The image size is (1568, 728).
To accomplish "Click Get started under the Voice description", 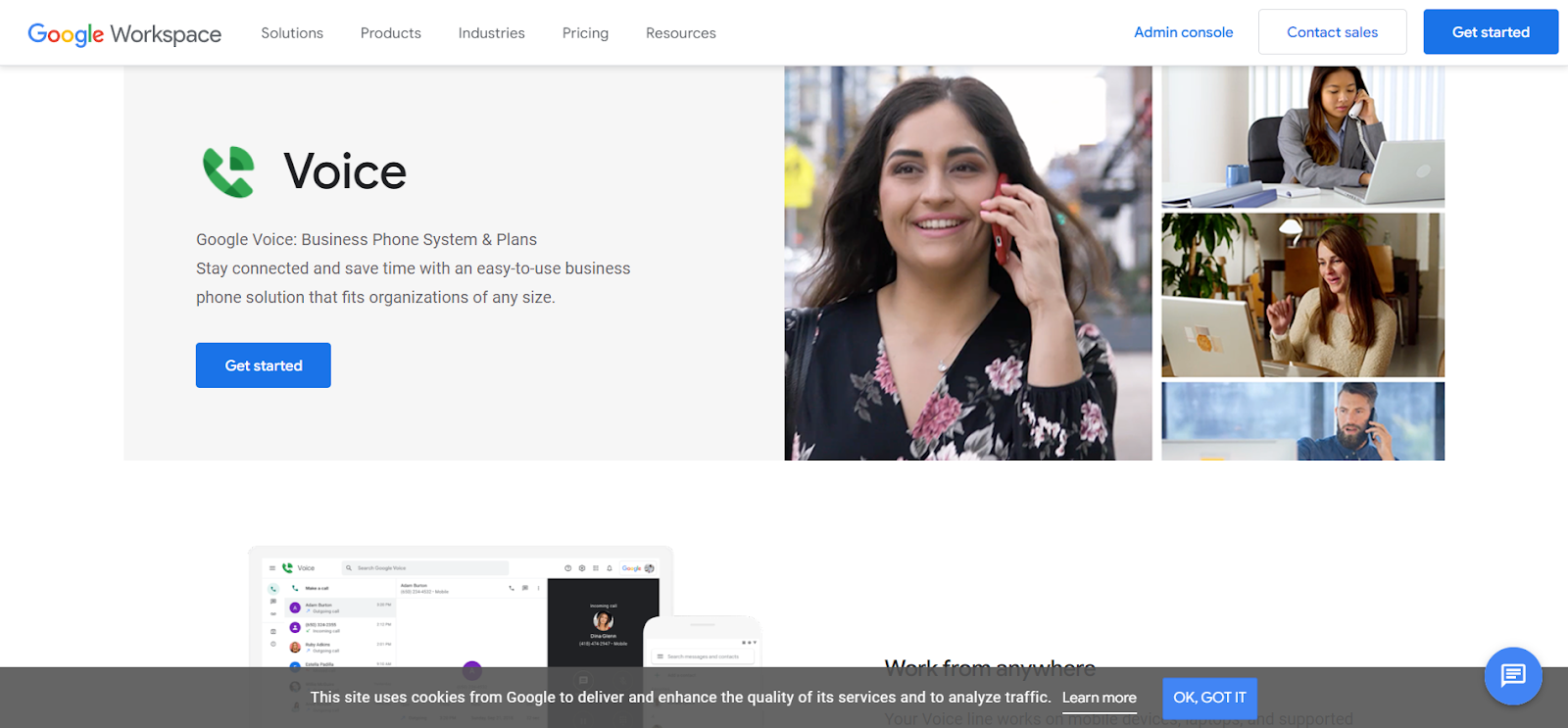I will point(264,365).
